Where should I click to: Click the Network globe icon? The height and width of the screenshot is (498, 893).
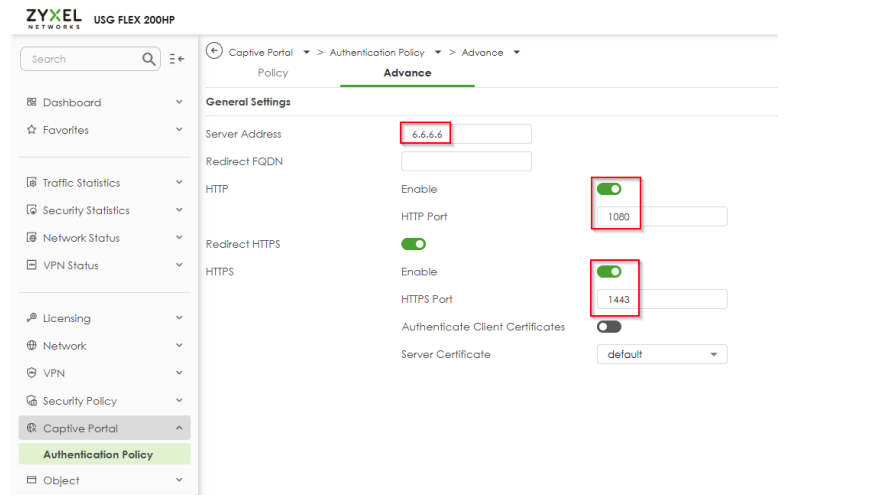click(x=31, y=345)
